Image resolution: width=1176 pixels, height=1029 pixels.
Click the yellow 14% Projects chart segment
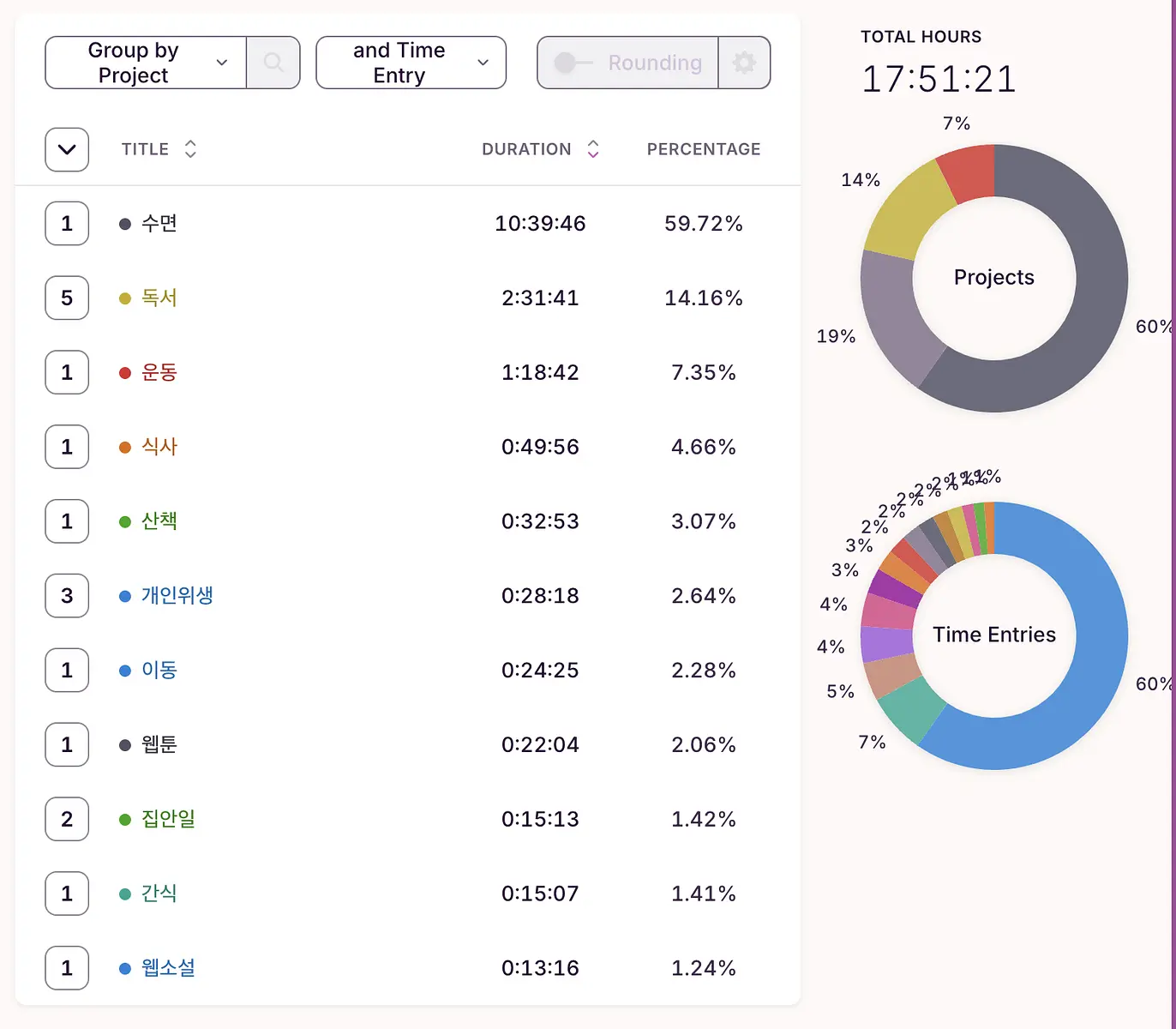point(907,212)
